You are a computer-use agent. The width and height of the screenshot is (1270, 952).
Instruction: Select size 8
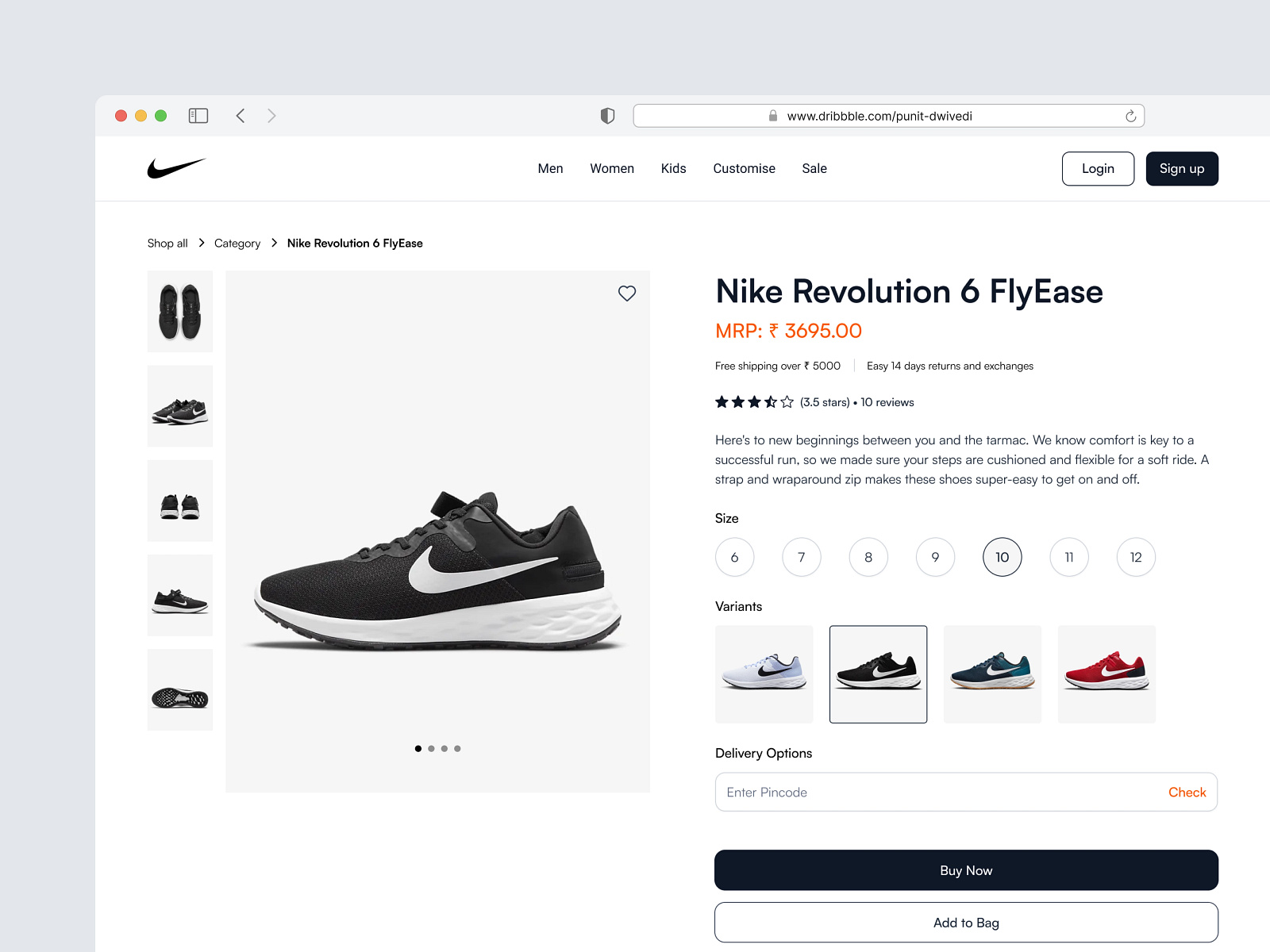point(868,557)
